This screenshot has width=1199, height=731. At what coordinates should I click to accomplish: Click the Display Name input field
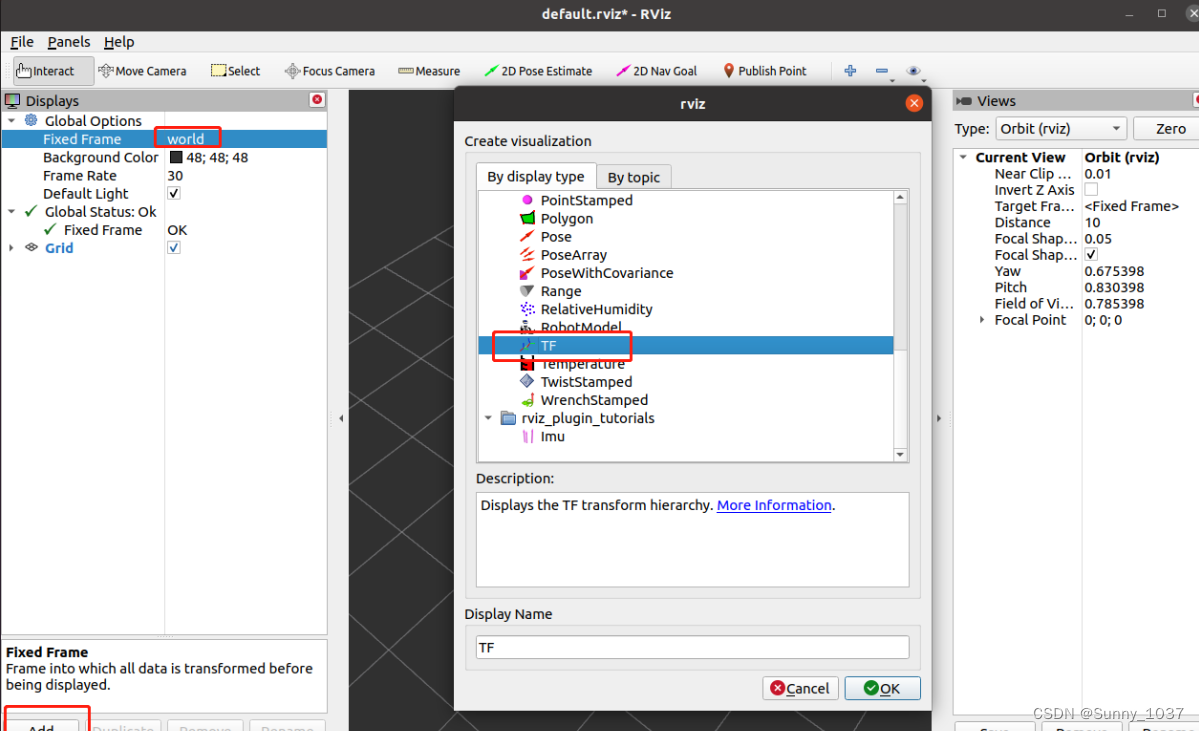click(692, 648)
